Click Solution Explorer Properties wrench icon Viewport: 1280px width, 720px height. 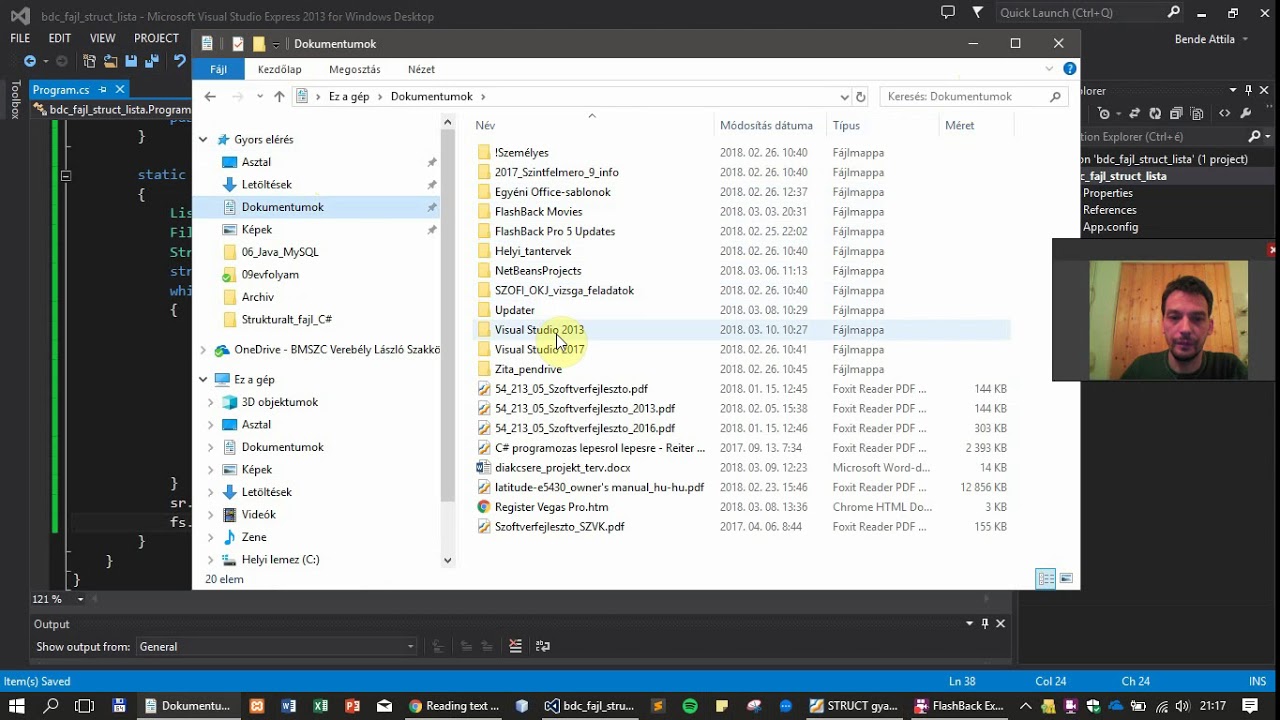tap(1246, 114)
